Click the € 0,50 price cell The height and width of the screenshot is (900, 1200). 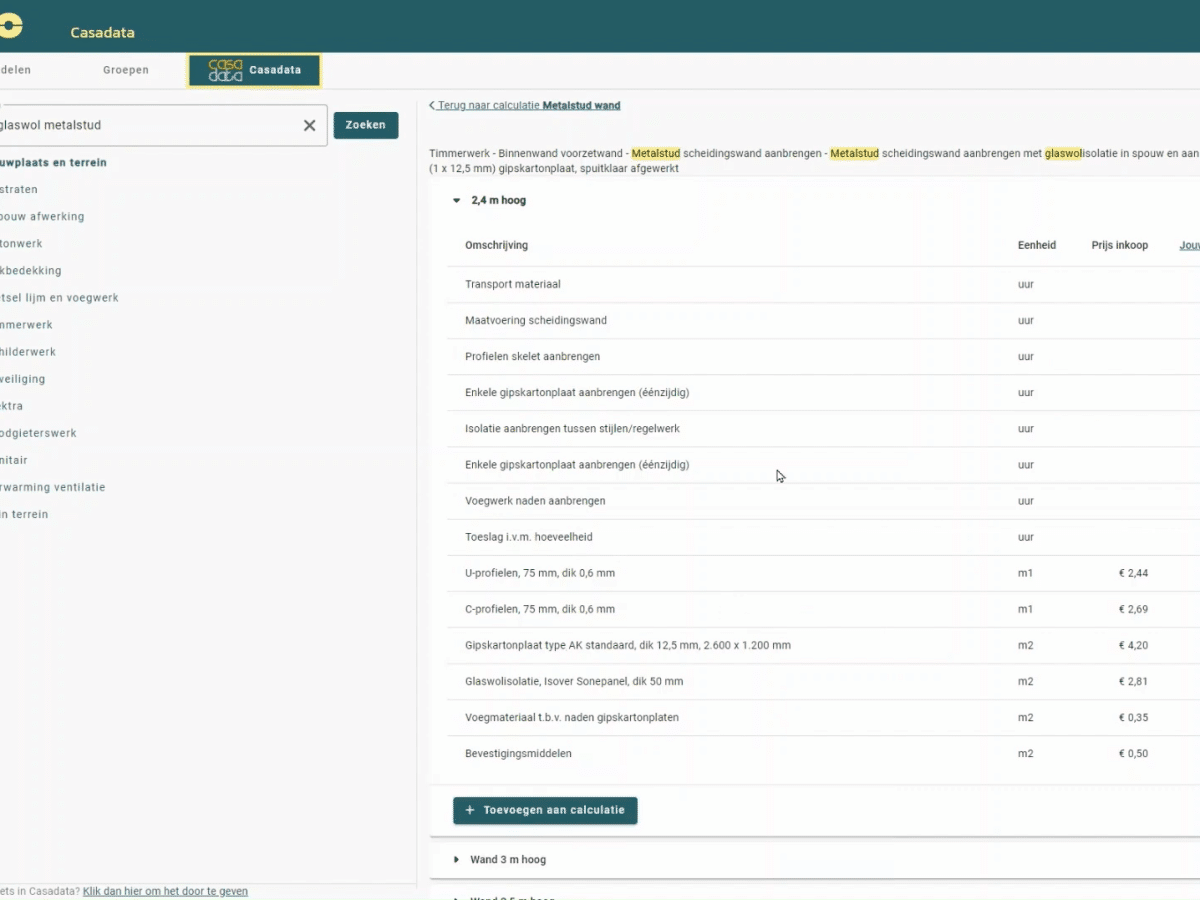pyautogui.click(x=1133, y=753)
